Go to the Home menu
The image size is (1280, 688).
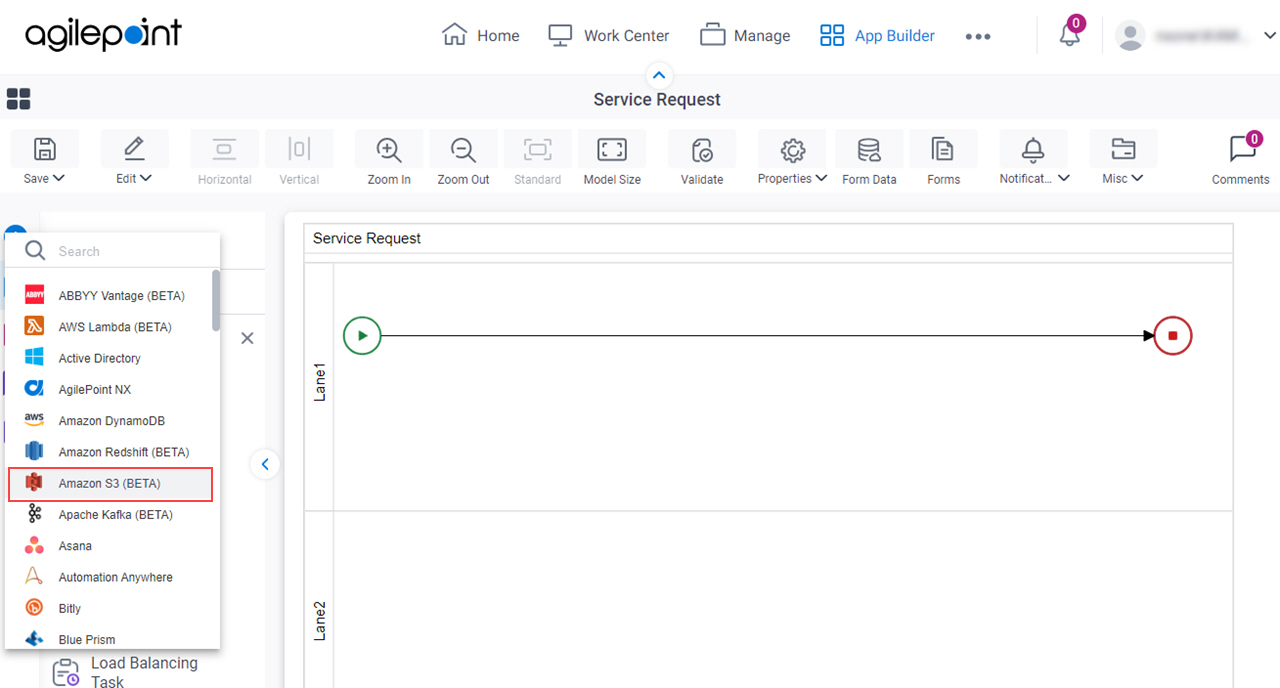pos(481,36)
